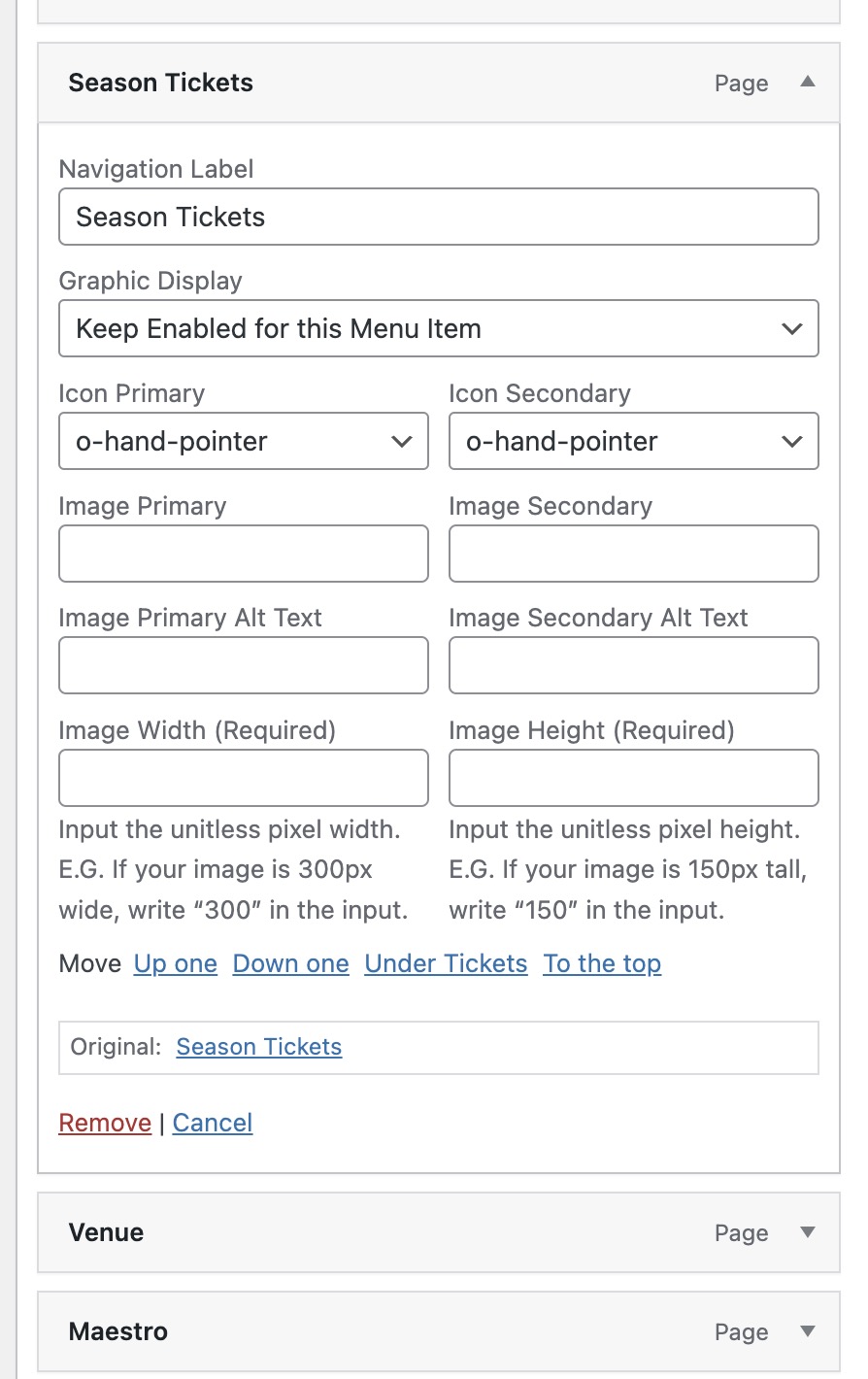868x1379 pixels.
Task: Expand the Venue menu item
Action: click(807, 1232)
